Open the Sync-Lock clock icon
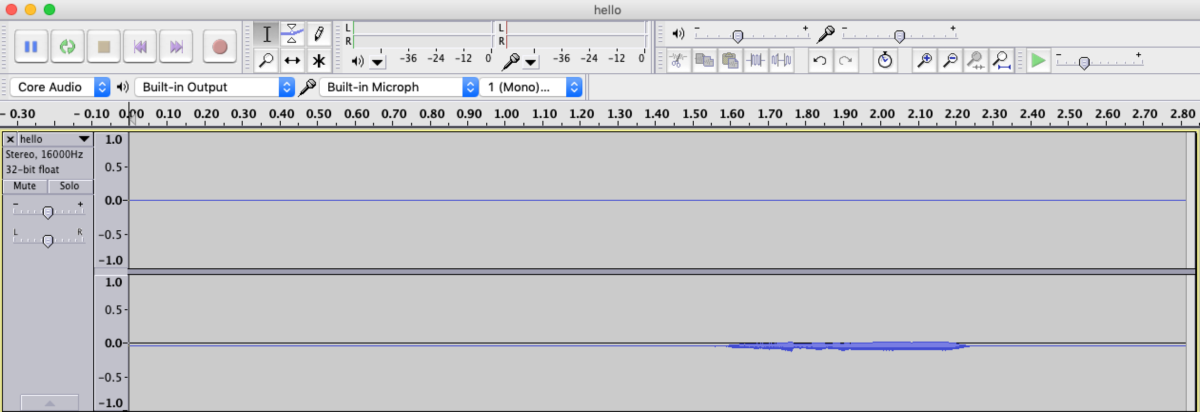Image resolution: width=1200 pixels, height=412 pixels. (x=885, y=61)
